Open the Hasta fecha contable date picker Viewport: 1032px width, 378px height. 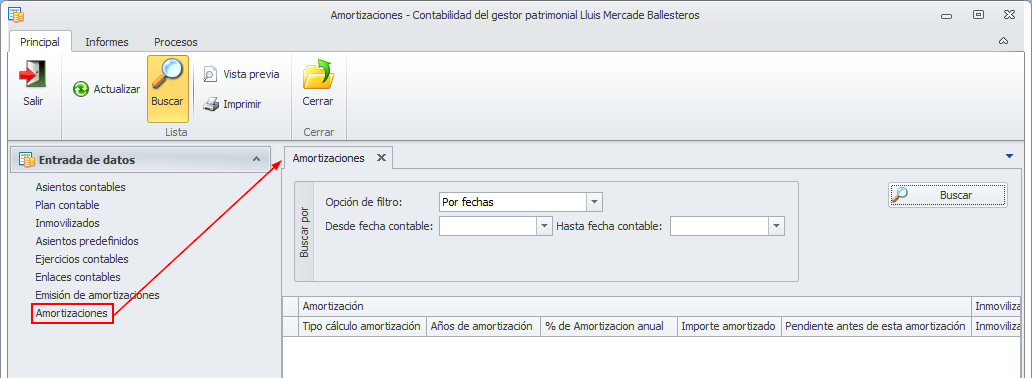pos(777,227)
